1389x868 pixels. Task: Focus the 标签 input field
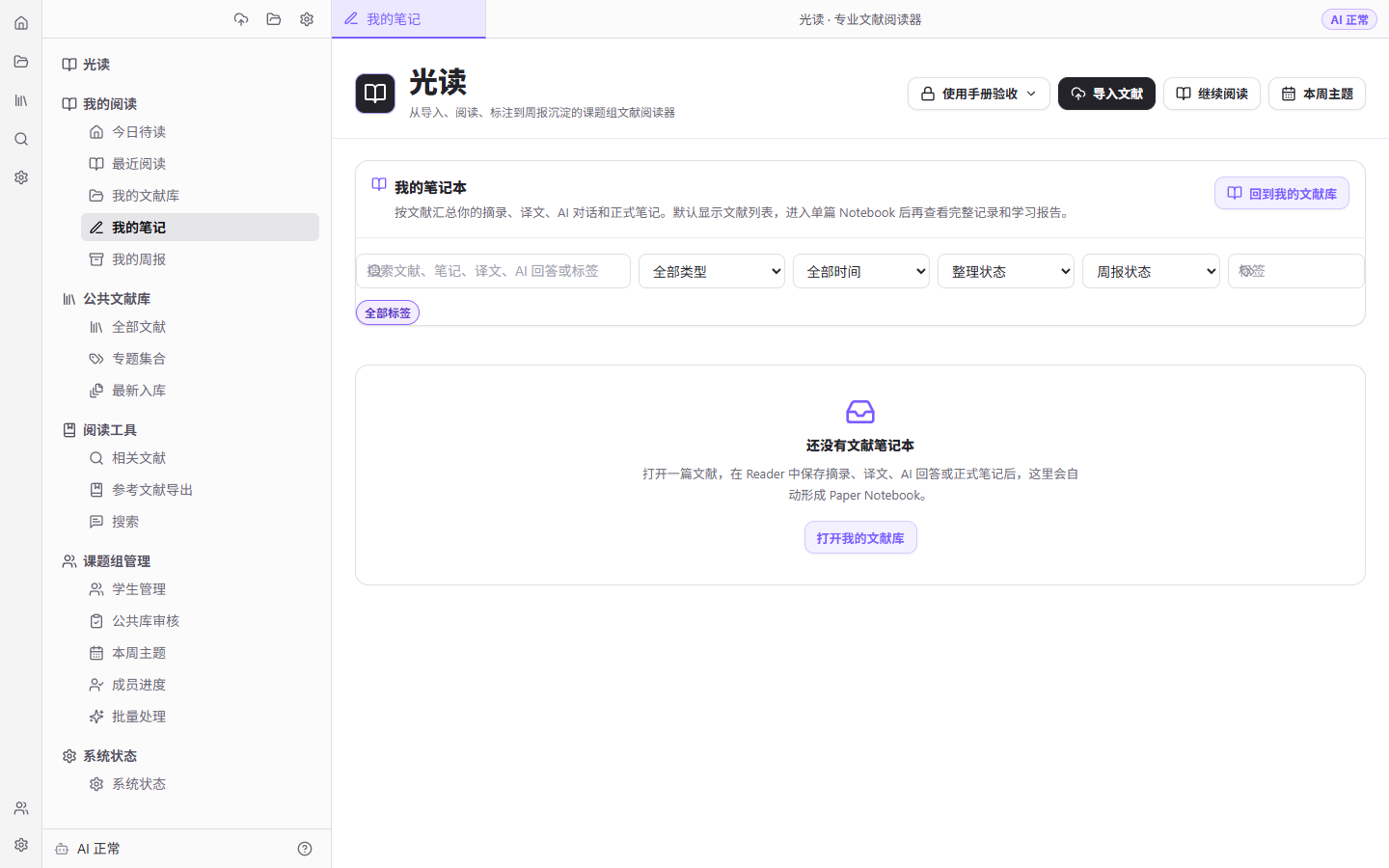[1296, 271]
